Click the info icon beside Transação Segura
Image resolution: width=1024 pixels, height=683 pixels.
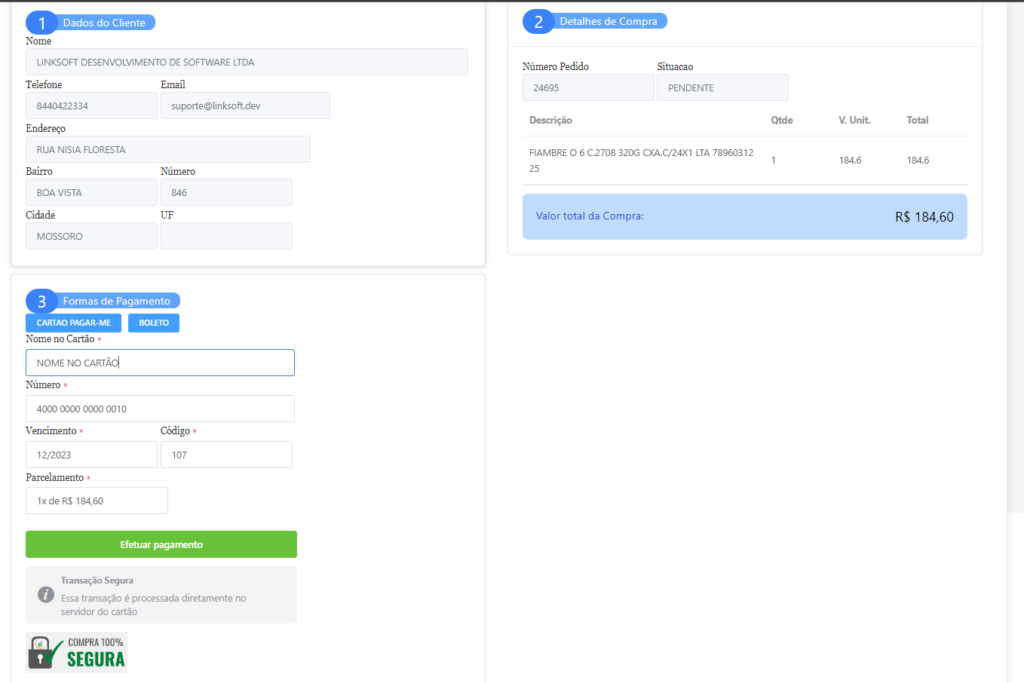46,594
